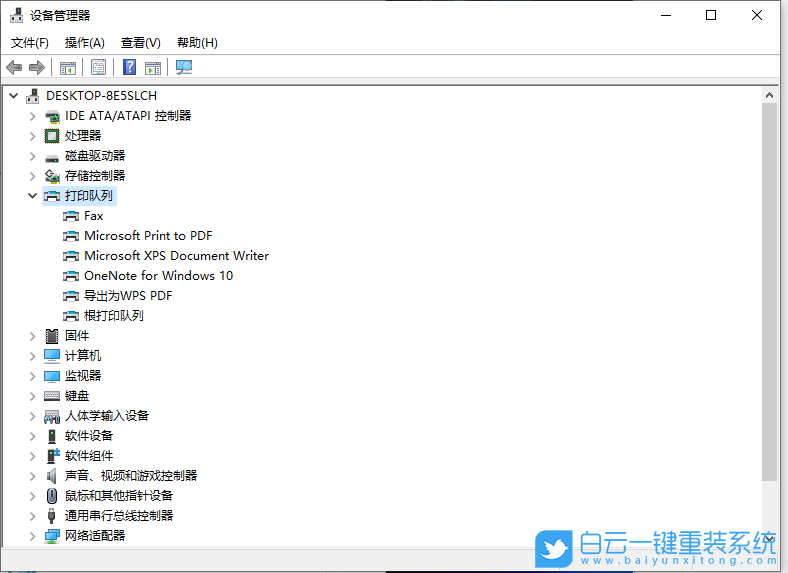Click the Fax printer icon

(x=71, y=216)
